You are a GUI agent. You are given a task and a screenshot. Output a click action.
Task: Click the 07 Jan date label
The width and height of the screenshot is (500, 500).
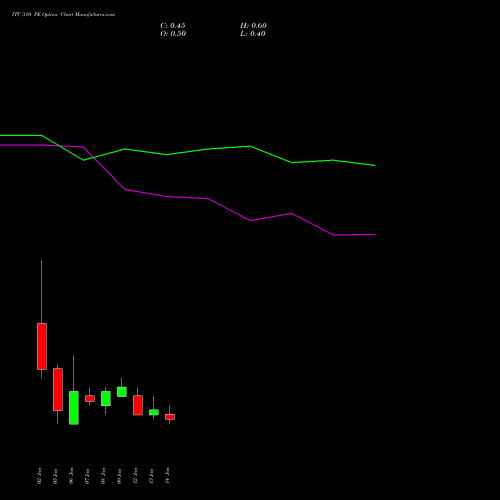(87, 476)
